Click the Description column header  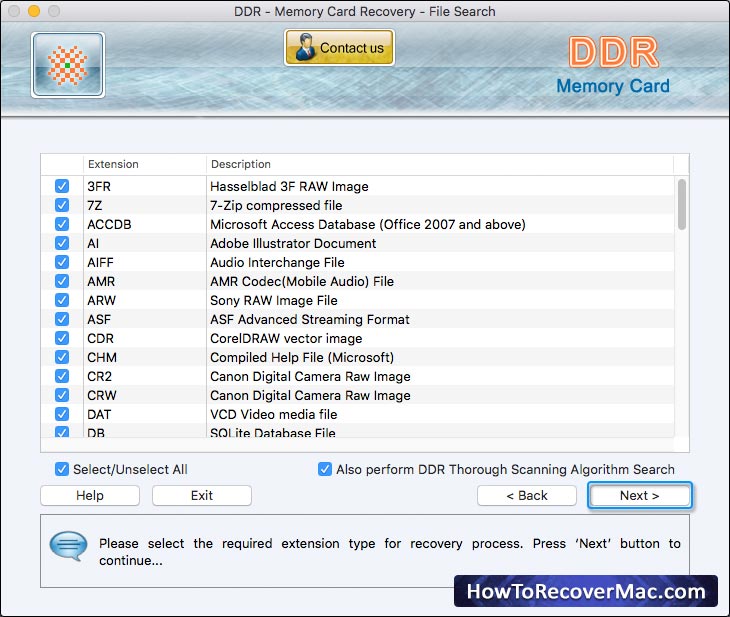440,164
